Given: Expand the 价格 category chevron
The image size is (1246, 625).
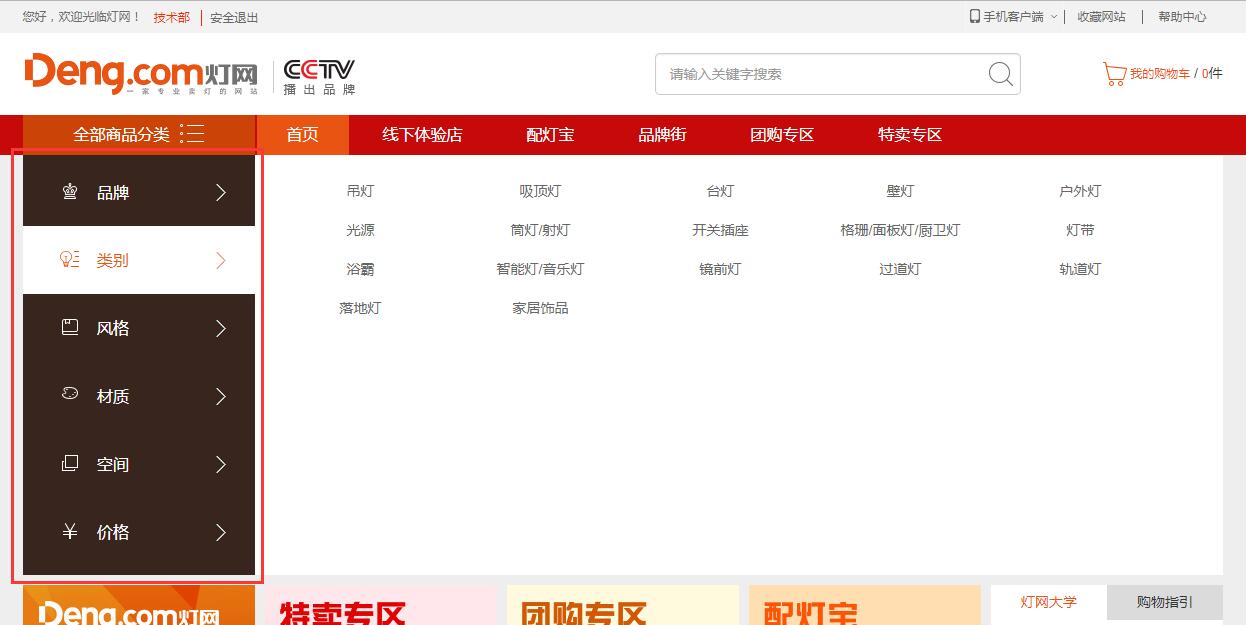Looking at the screenshot, I should point(221,532).
